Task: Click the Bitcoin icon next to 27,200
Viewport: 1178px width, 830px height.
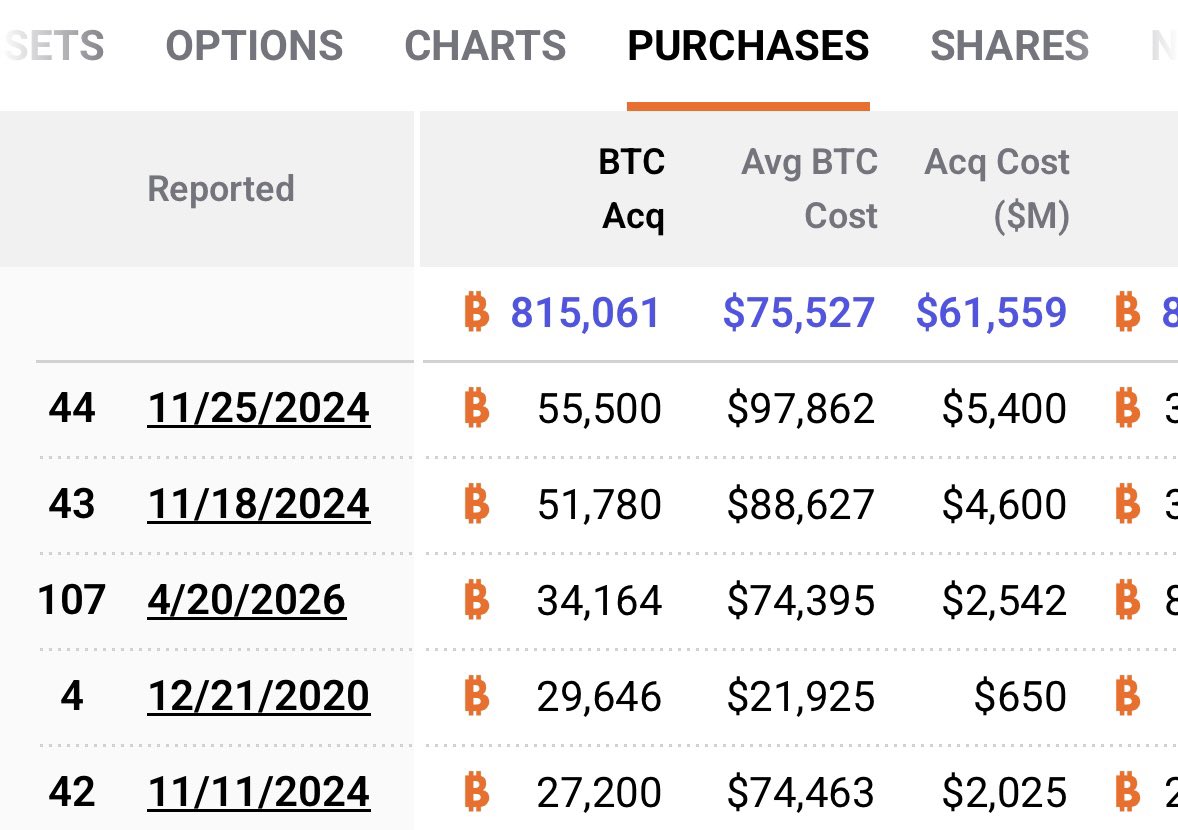Action: (477, 792)
